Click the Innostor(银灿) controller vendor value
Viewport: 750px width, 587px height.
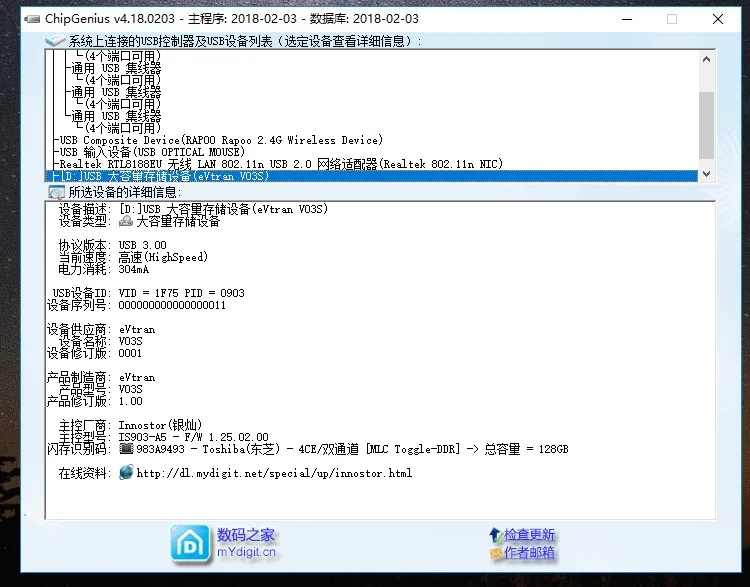click(x=160, y=425)
